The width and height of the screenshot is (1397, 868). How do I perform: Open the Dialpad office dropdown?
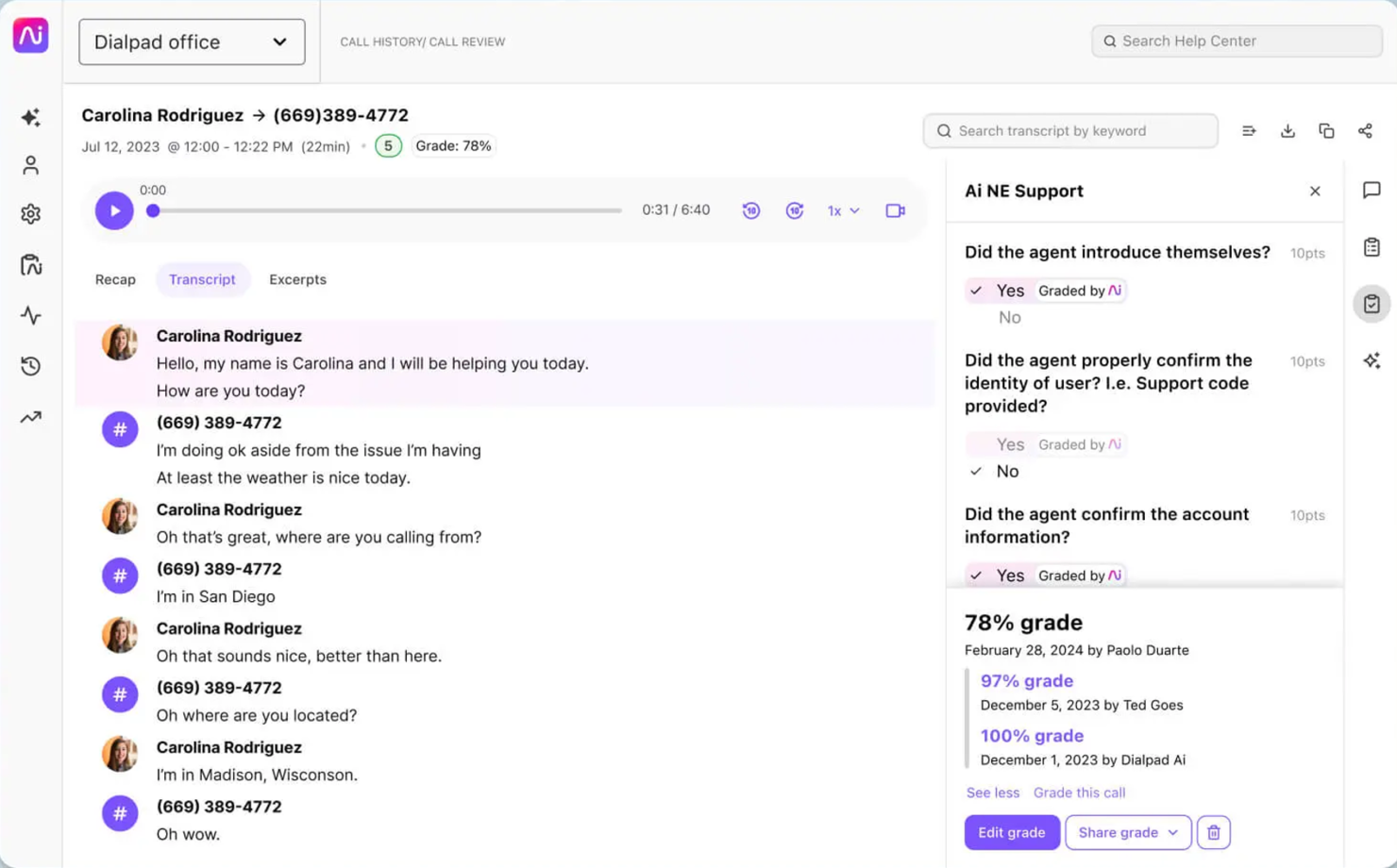[x=192, y=42]
